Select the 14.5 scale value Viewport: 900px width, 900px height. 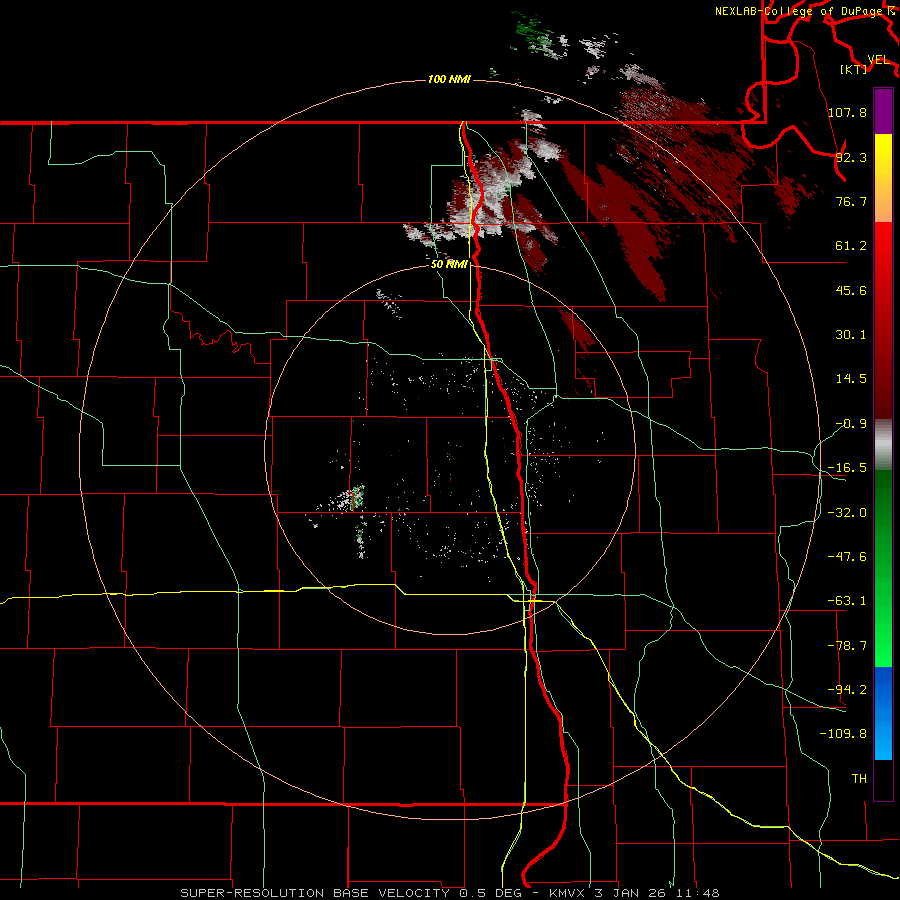851,379
